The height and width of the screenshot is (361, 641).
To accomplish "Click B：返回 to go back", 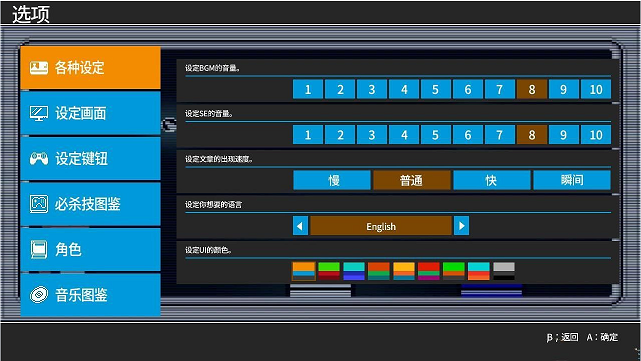I will click(563, 337).
